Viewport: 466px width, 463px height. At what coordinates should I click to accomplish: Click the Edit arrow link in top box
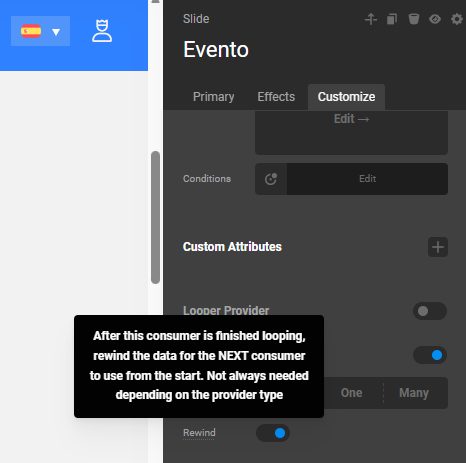[x=351, y=119]
